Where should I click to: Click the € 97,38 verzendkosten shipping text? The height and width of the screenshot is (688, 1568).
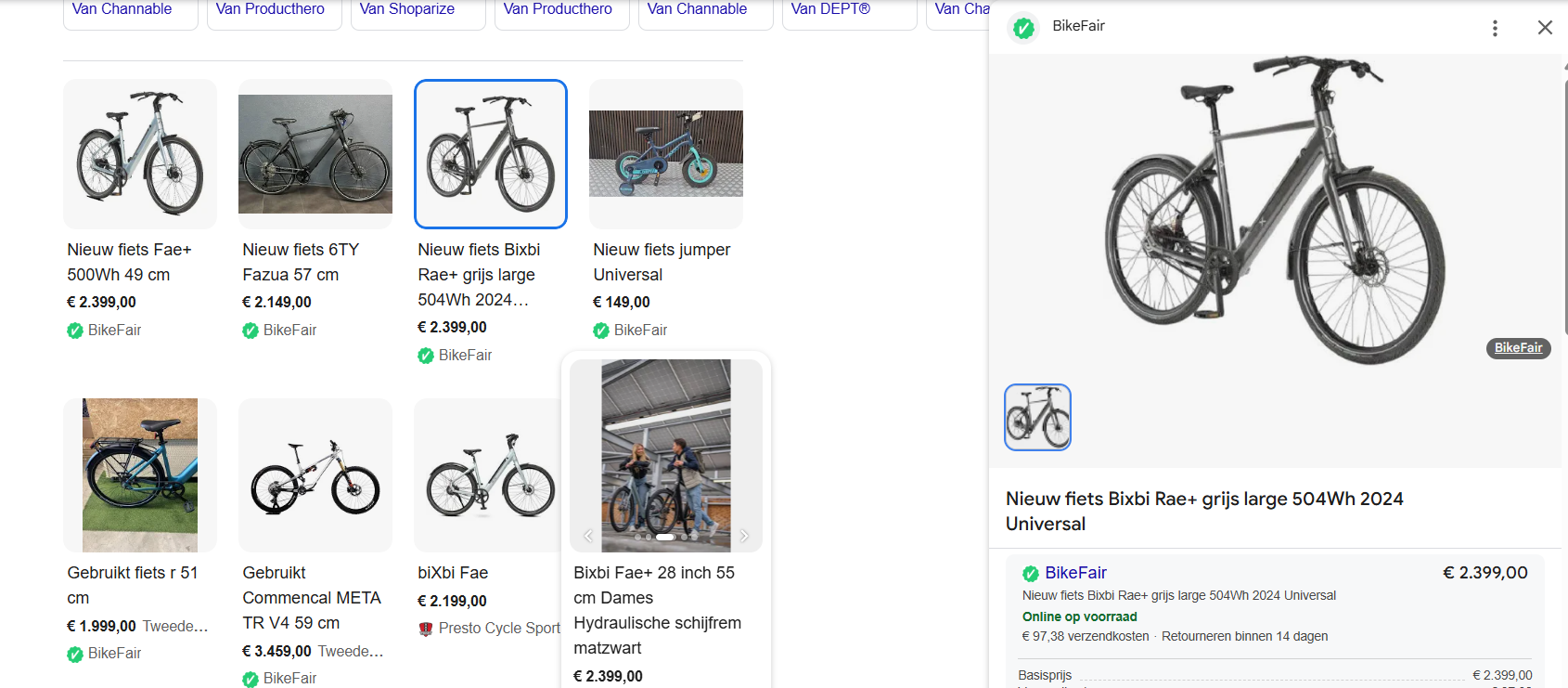pyautogui.click(x=1086, y=636)
